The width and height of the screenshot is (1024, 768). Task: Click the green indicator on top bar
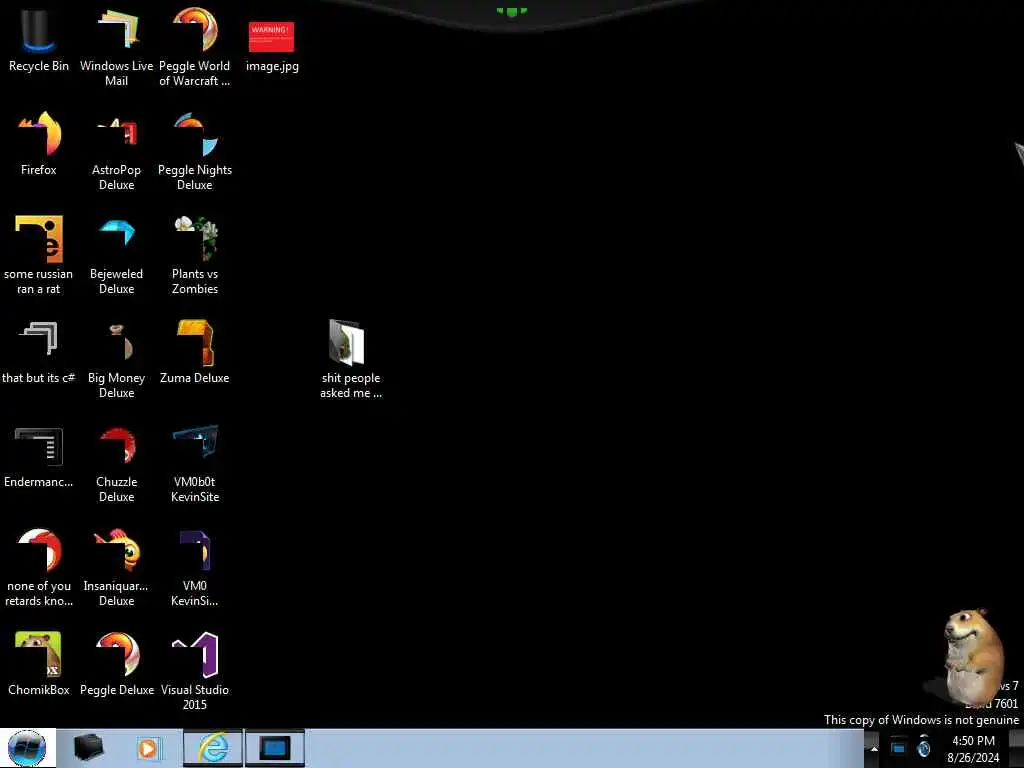click(x=511, y=11)
